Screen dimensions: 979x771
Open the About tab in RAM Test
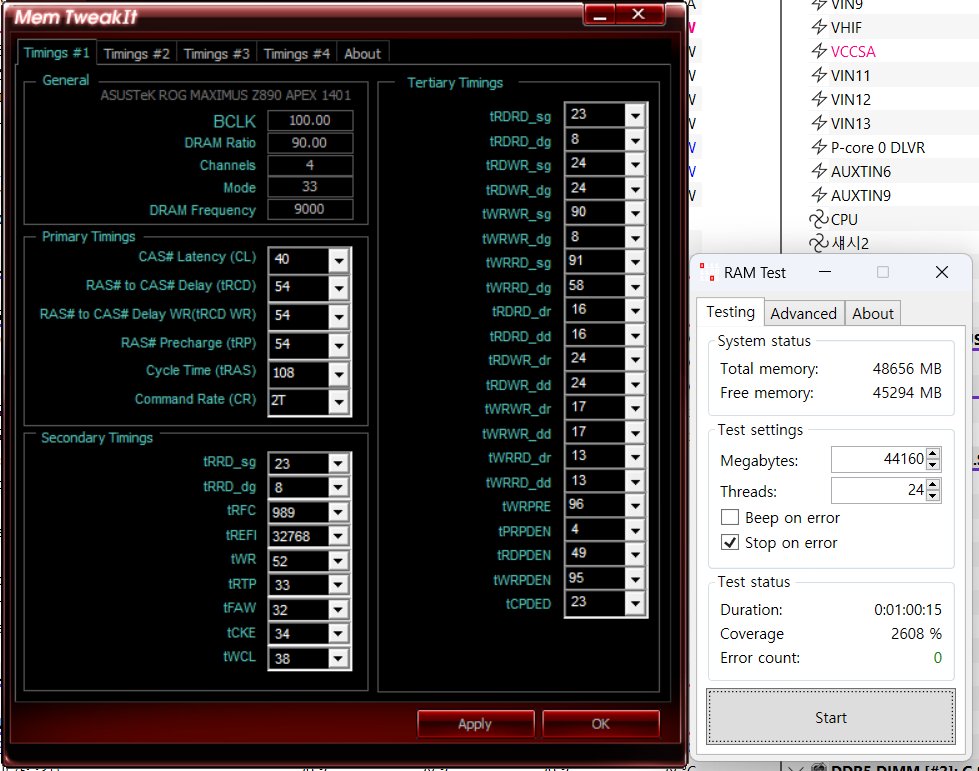click(x=872, y=313)
